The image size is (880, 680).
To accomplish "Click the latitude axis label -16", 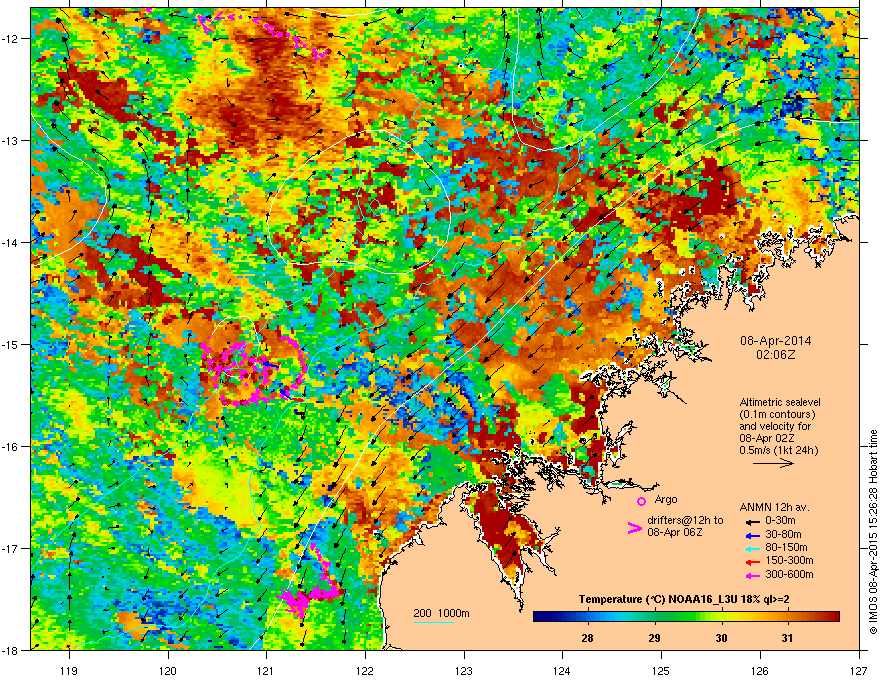I will (x=11, y=447).
